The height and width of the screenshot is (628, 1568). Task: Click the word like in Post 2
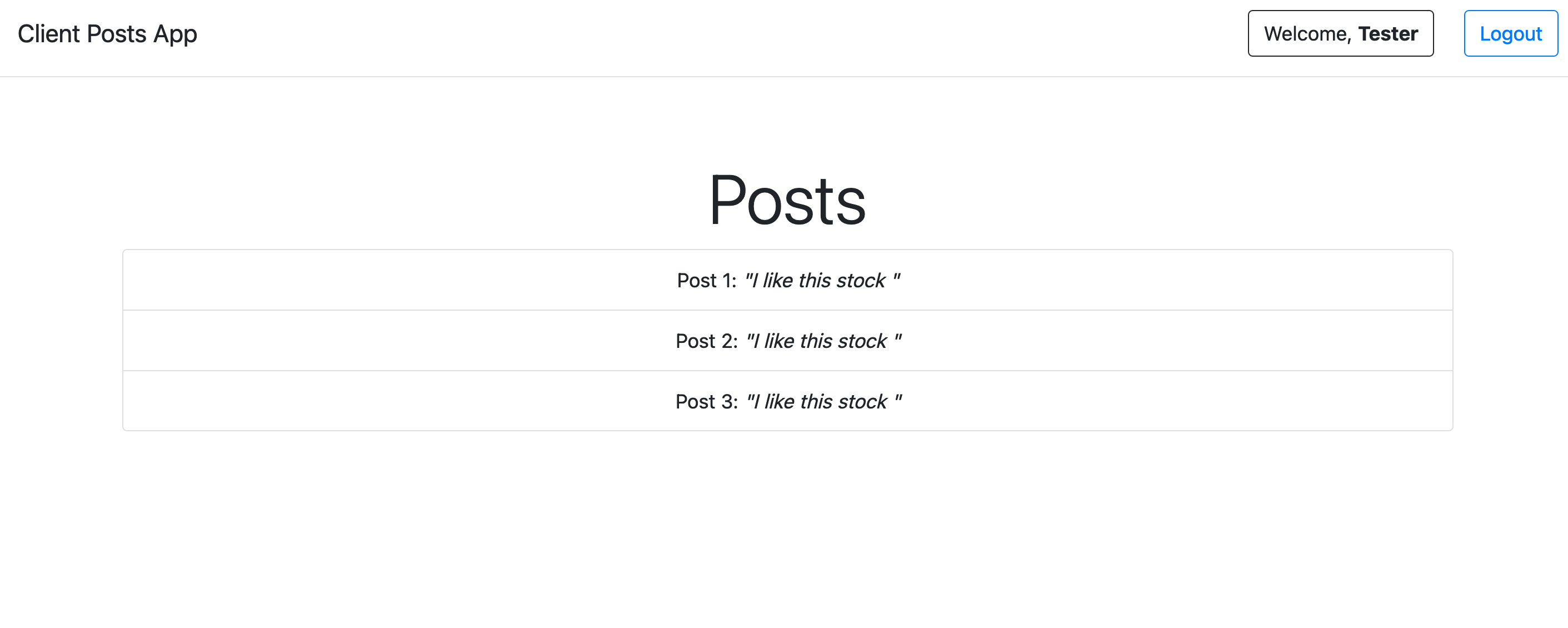(x=779, y=341)
